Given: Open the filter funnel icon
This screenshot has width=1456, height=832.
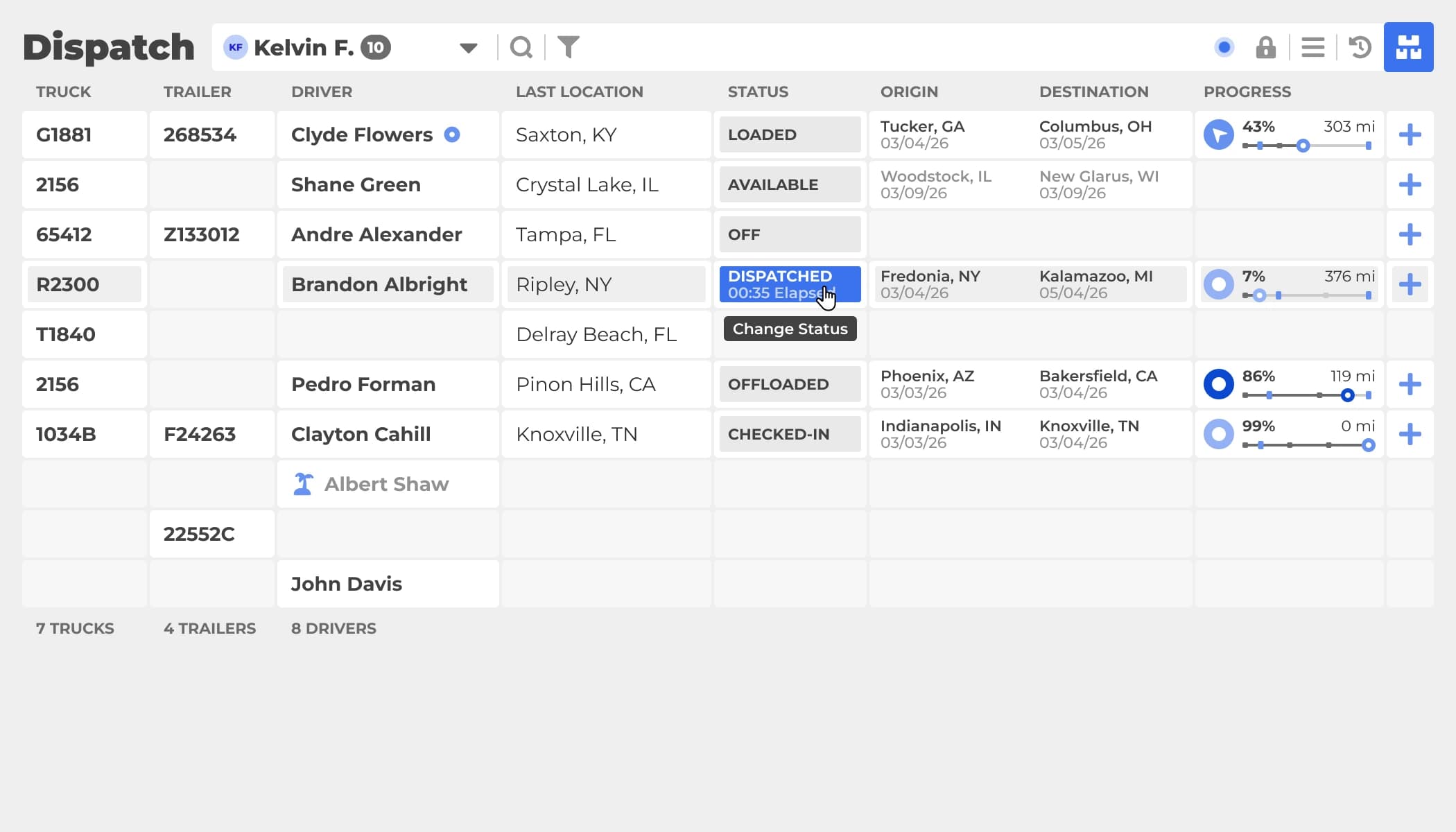Looking at the screenshot, I should pos(569,47).
